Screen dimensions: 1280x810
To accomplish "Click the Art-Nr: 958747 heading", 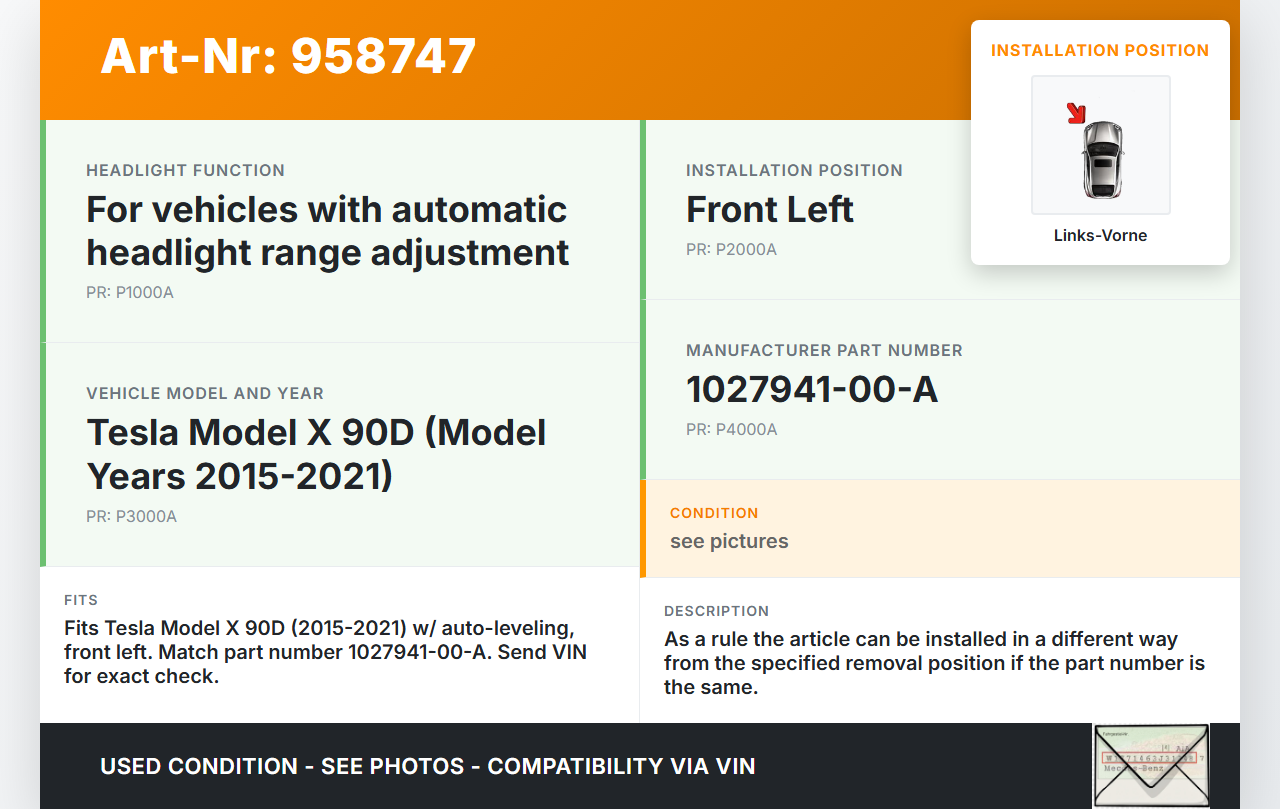I will pyautogui.click(x=288, y=56).
